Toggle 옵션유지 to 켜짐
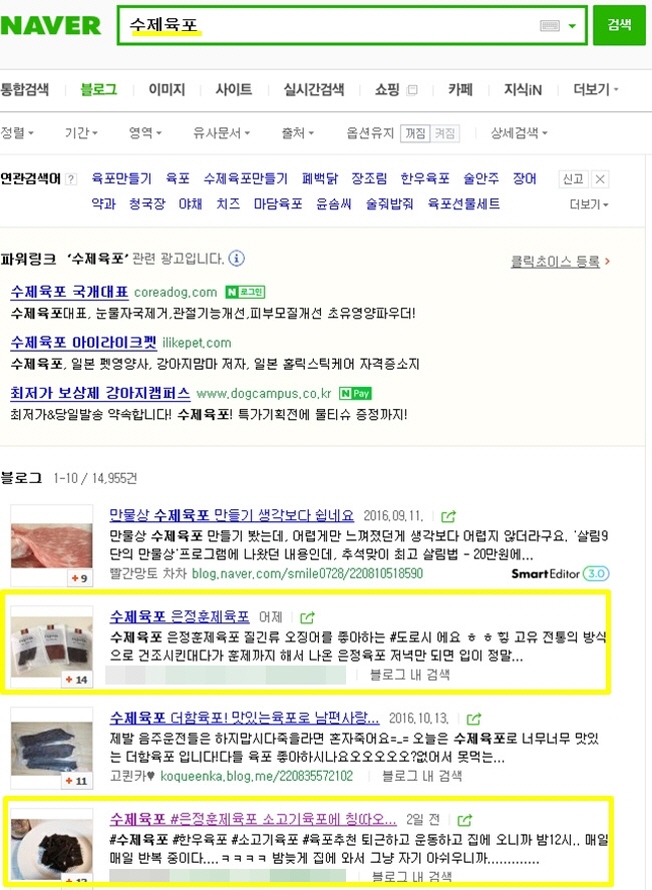Viewport: 652px width, 890px height. 444,133
